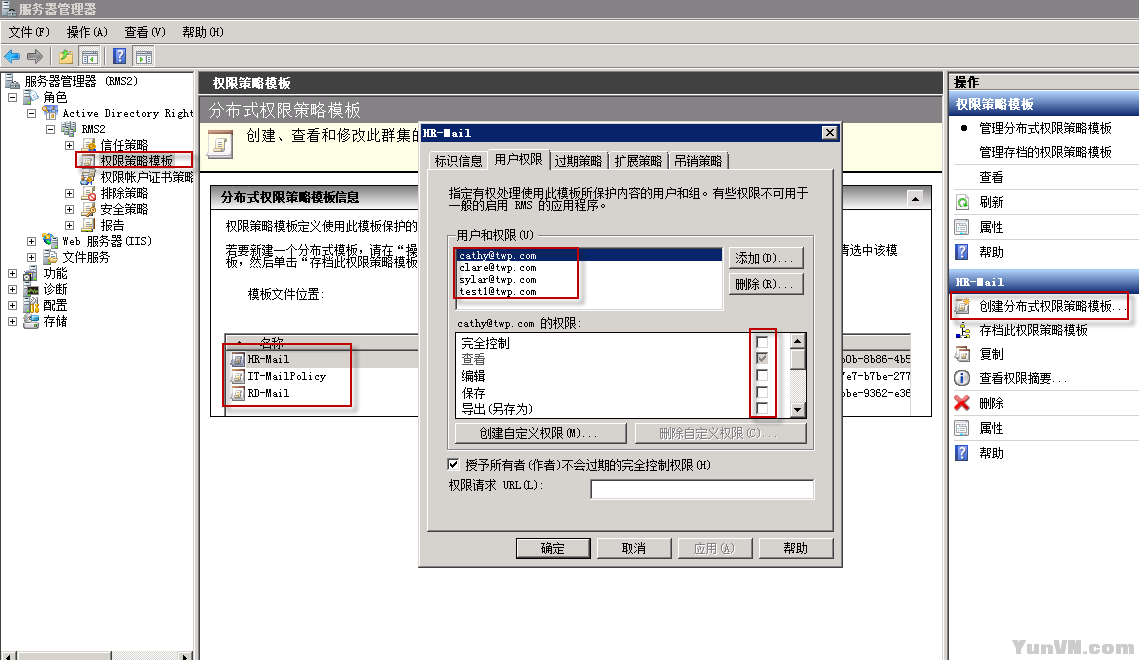Expand the 安全策略 tree node
Screen dimensions: 1139x660
69,209
